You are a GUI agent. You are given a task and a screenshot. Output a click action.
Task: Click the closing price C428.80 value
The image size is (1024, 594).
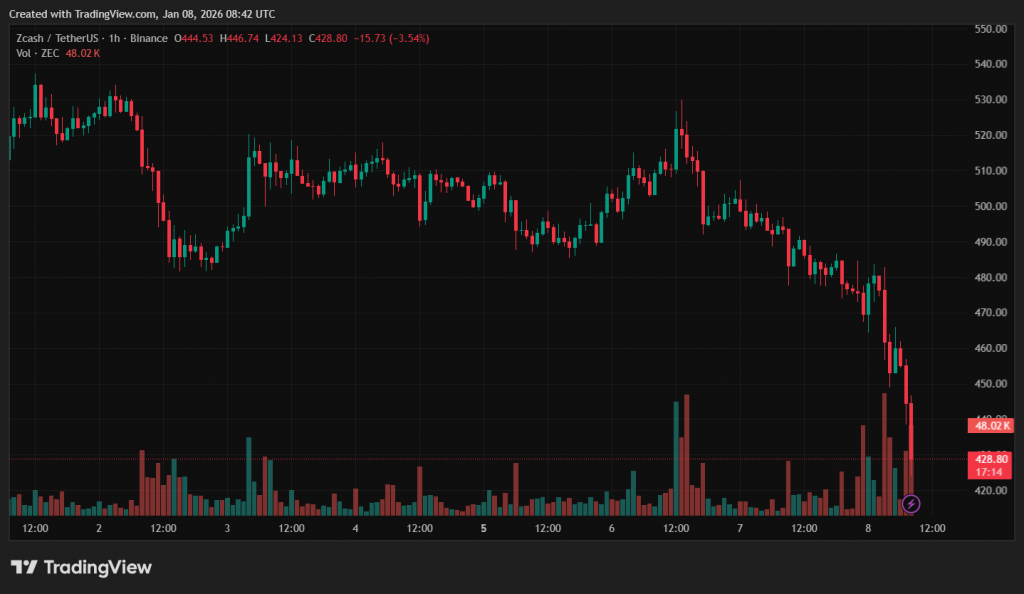tap(328, 38)
